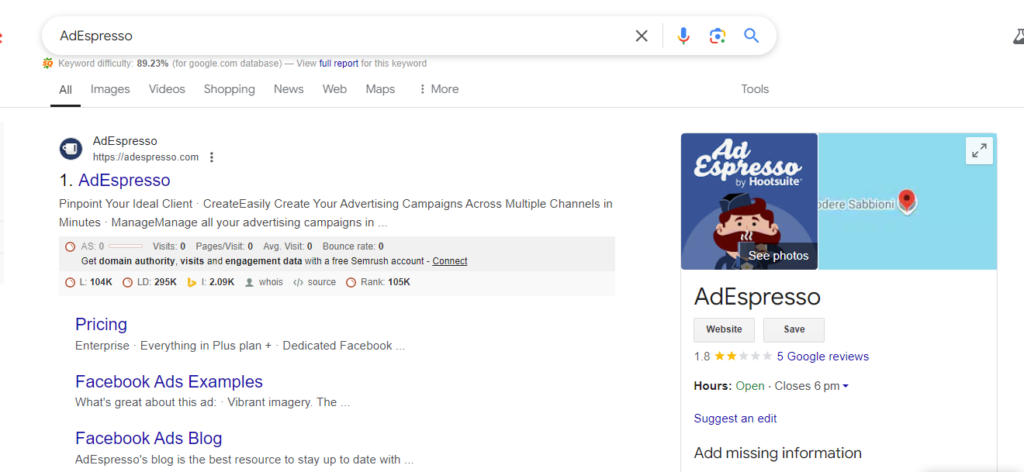Click the blue magnifying glass search icon
The height and width of the screenshot is (472, 1024).
[752, 36]
